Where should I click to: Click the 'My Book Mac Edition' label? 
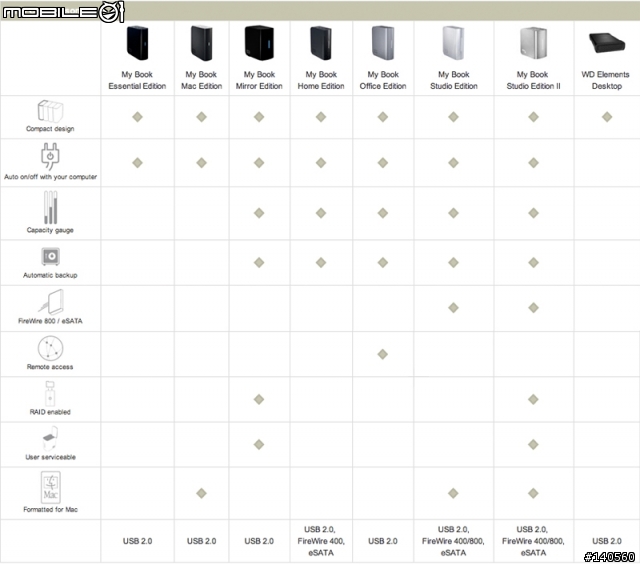point(202,80)
